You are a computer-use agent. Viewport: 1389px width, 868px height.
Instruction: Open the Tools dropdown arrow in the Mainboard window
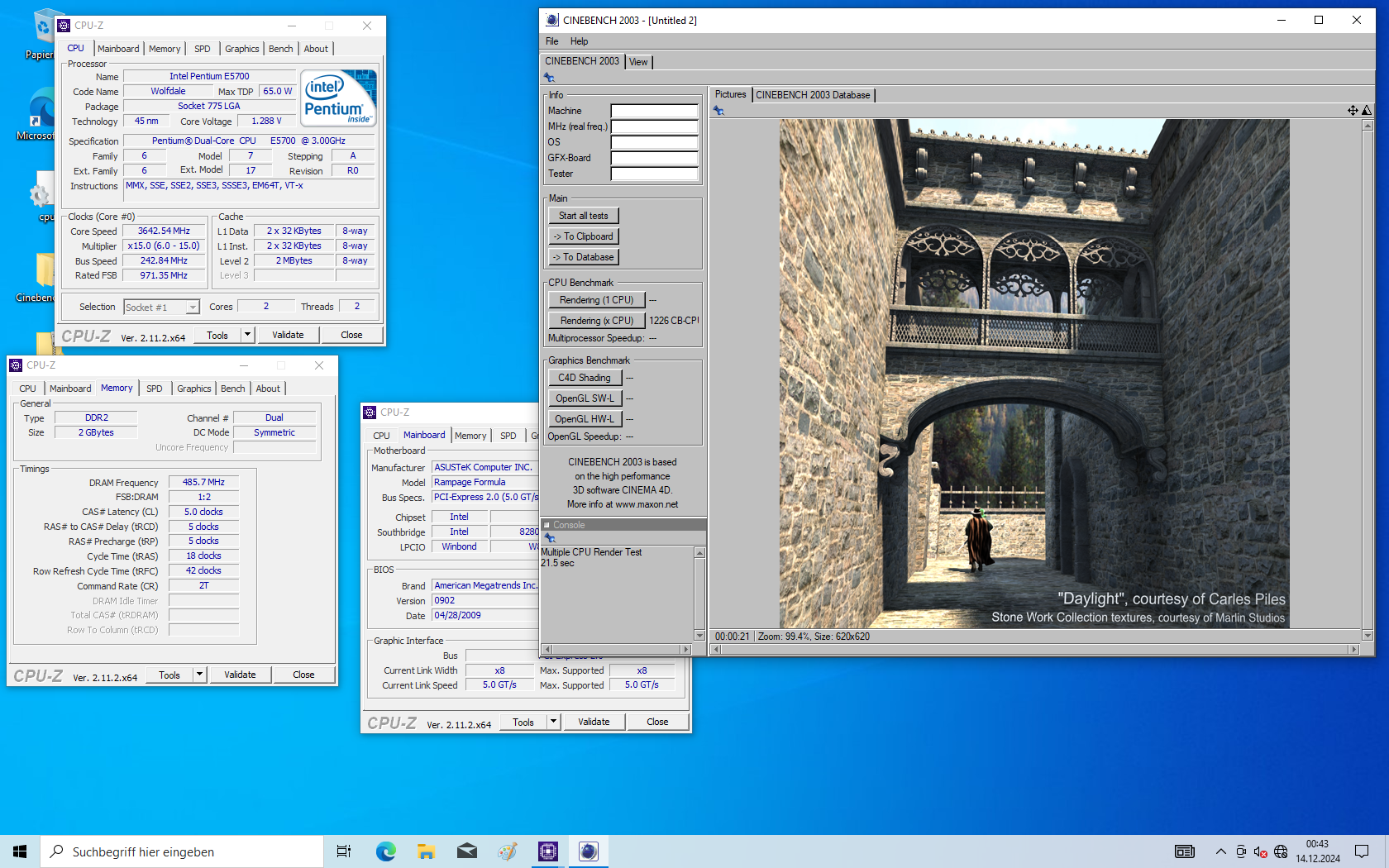point(553,722)
